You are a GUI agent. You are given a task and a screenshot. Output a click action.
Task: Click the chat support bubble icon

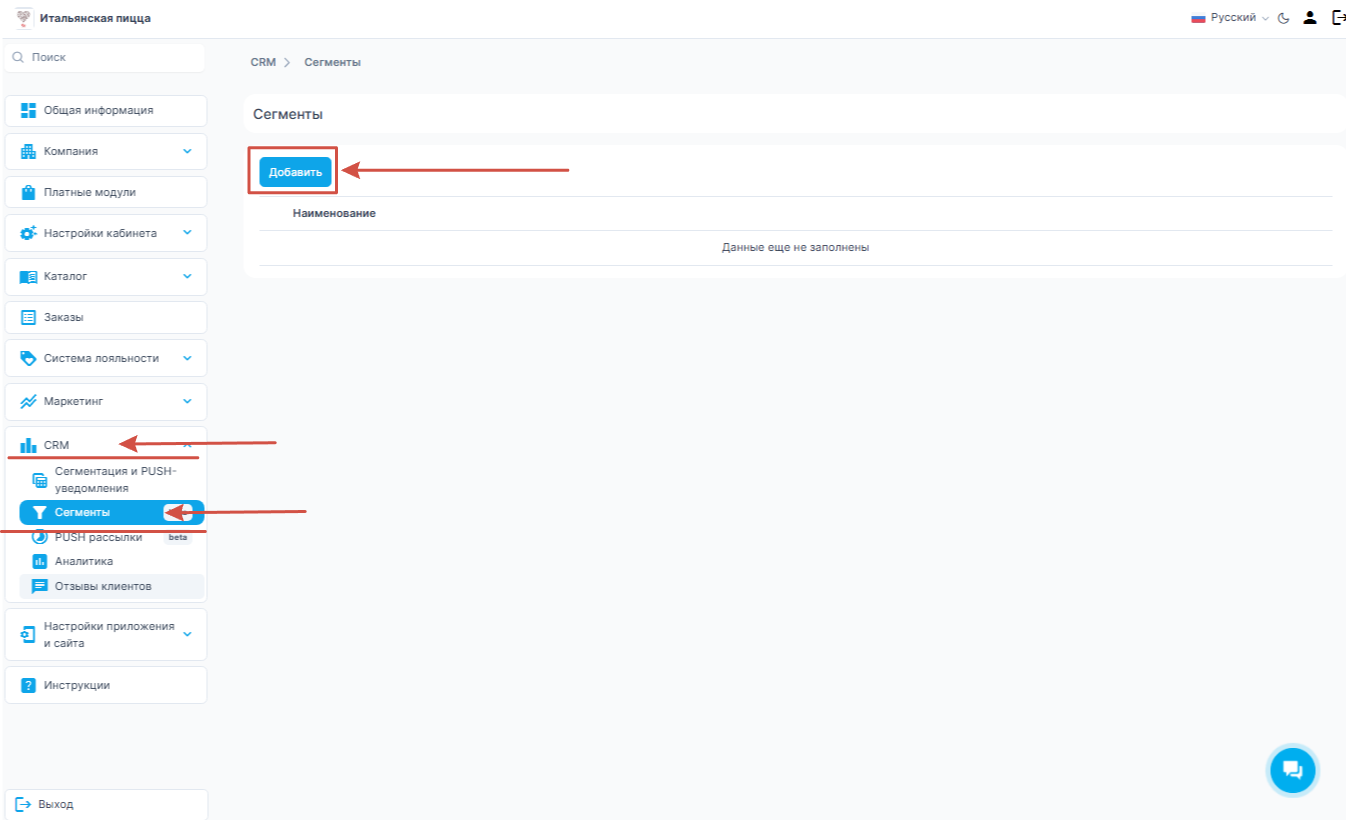tap(1291, 770)
